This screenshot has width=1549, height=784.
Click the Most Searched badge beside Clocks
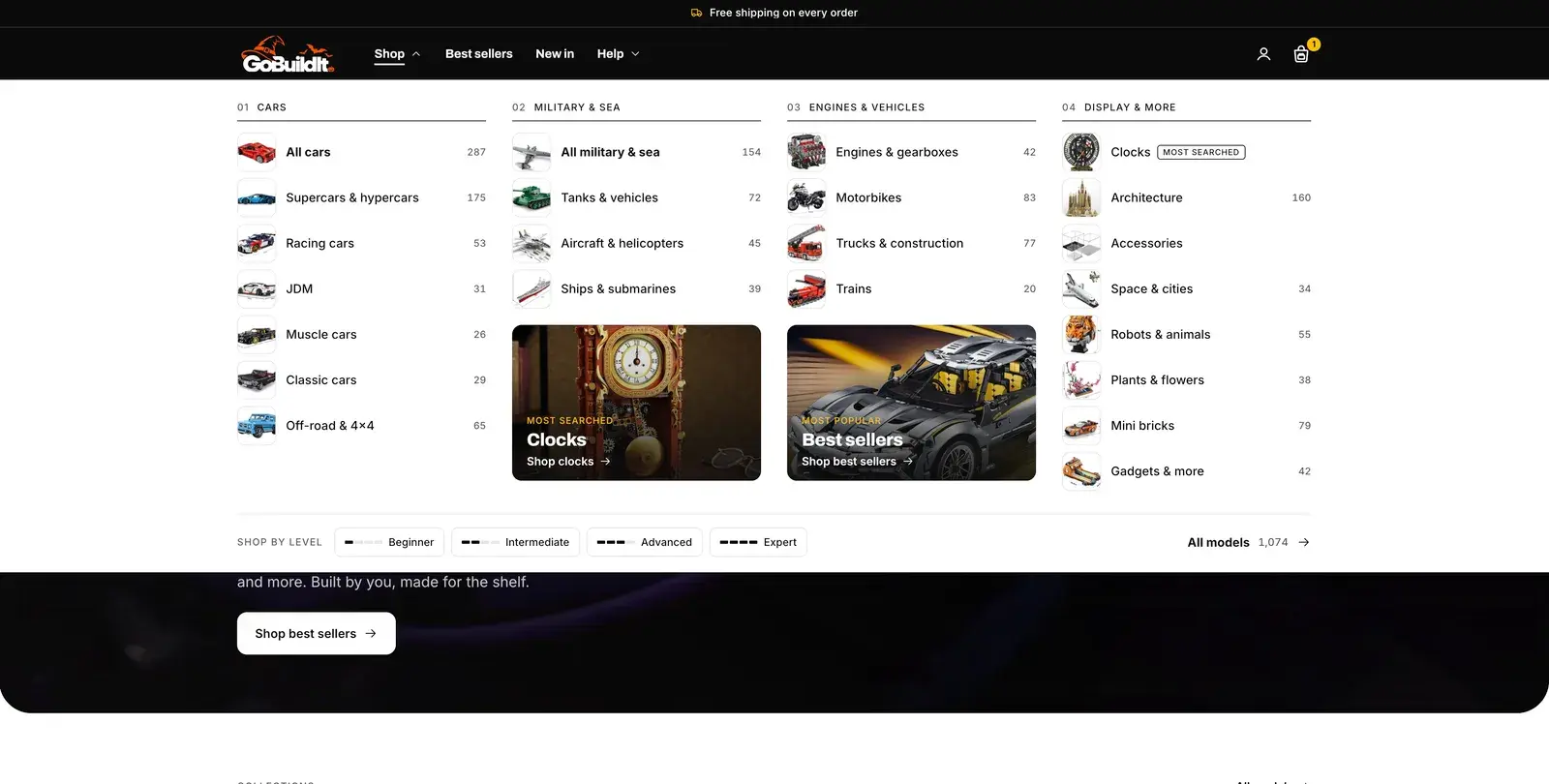point(1201,152)
